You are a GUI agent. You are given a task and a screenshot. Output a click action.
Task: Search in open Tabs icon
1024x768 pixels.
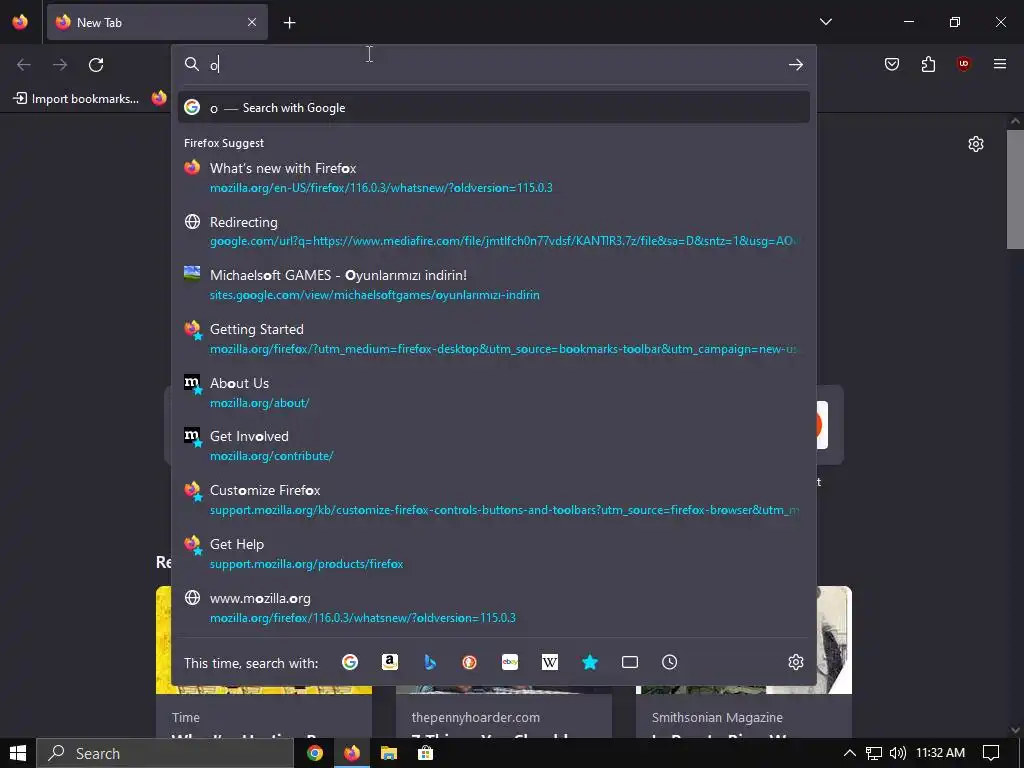point(630,662)
